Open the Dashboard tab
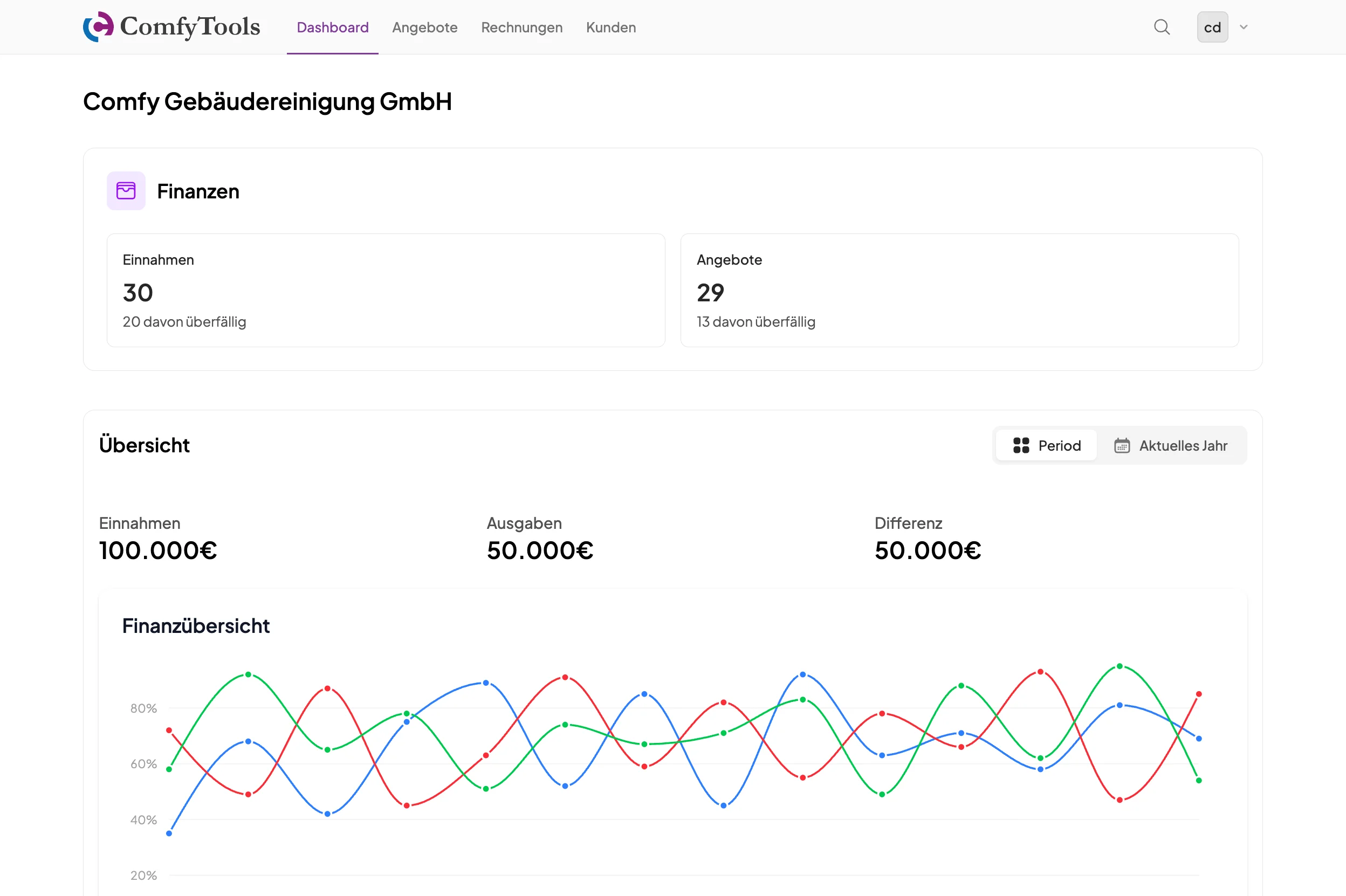The height and width of the screenshot is (896, 1346). tap(333, 27)
